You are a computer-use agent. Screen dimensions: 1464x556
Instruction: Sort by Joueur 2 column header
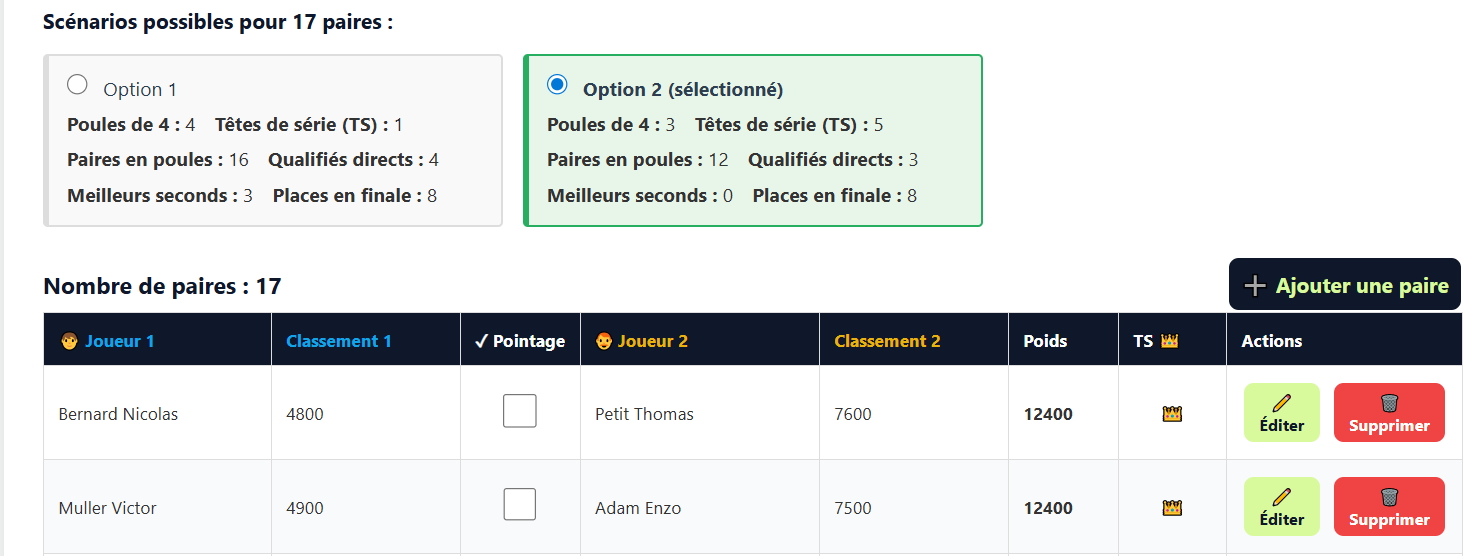tap(652, 341)
